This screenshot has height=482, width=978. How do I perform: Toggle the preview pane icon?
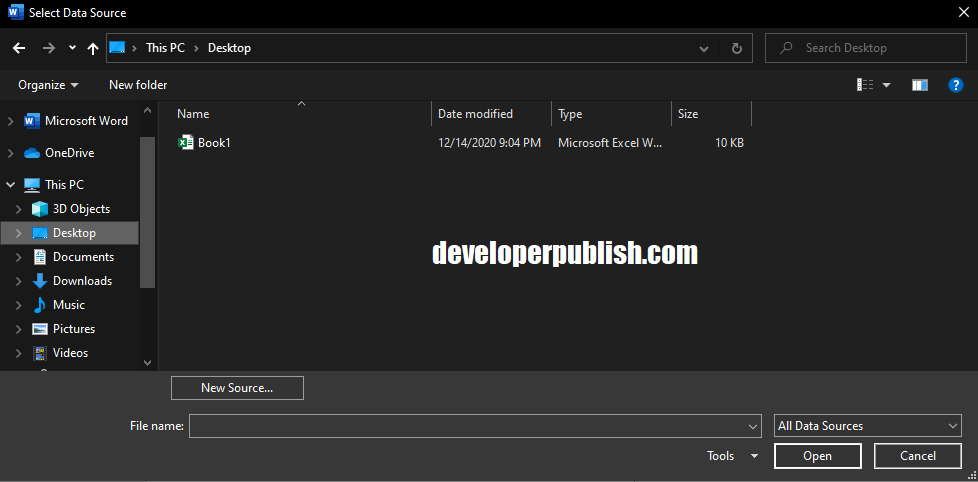[x=920, y=85]
